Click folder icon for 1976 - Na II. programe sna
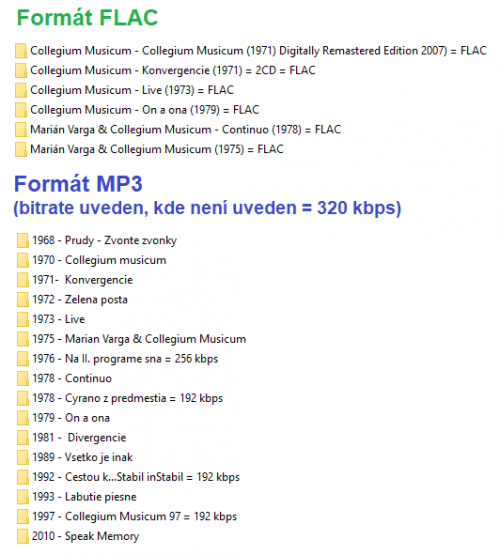Screen dimensions: 500x555 point(23,359)
